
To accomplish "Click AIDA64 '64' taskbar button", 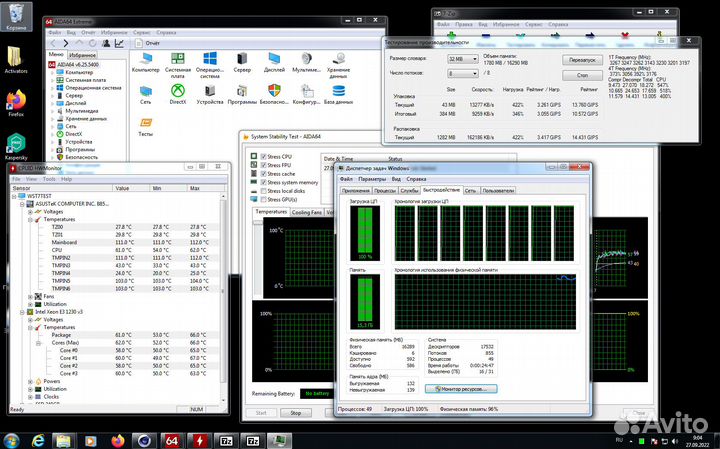I will (x=171, y=441).
